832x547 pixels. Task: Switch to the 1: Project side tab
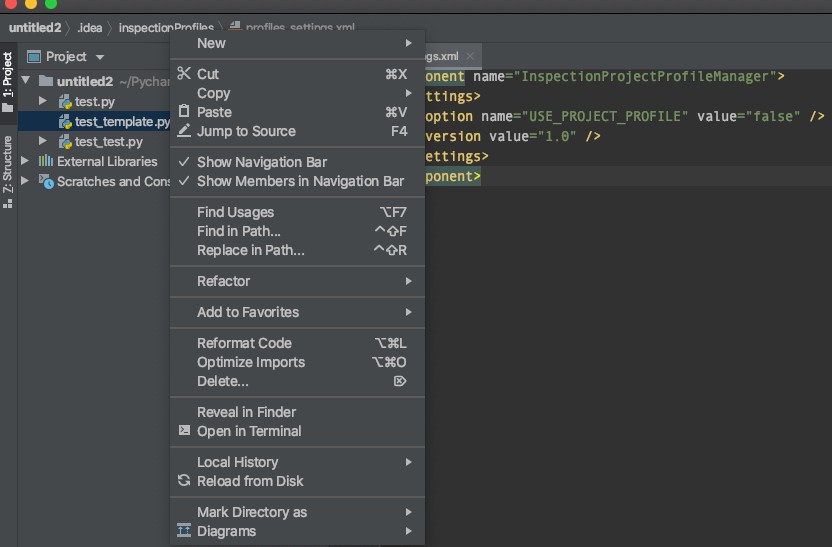[x=7, y=82]
